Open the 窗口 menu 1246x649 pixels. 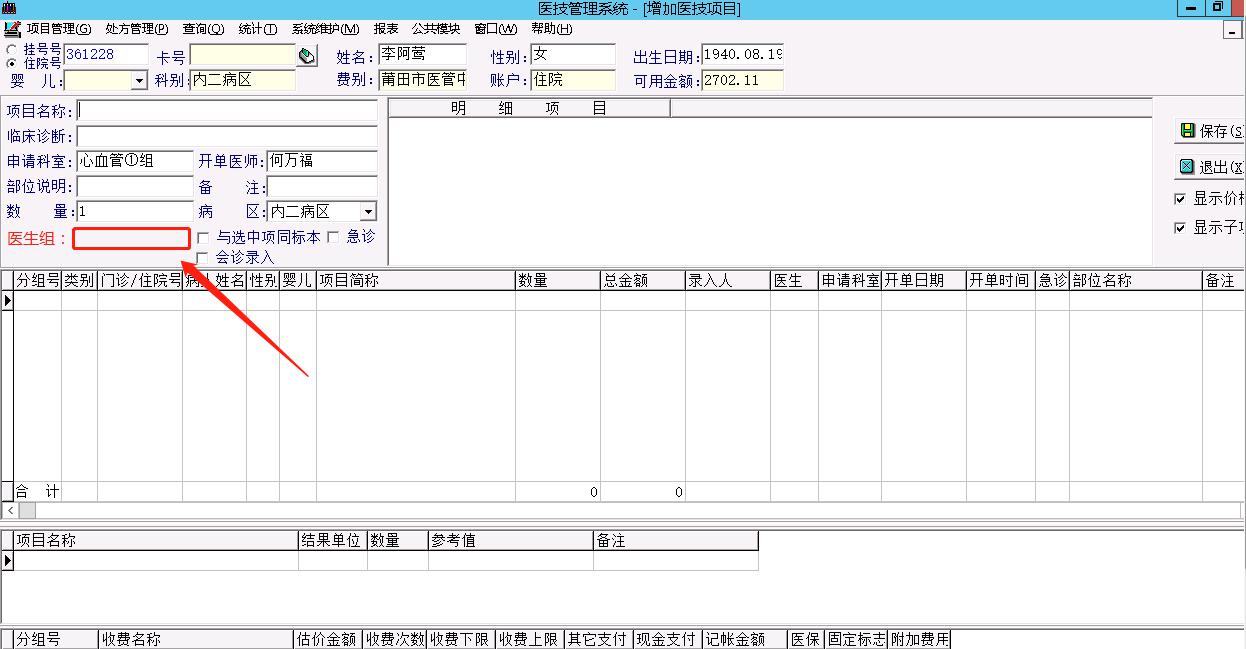click(x=496, y=29)
